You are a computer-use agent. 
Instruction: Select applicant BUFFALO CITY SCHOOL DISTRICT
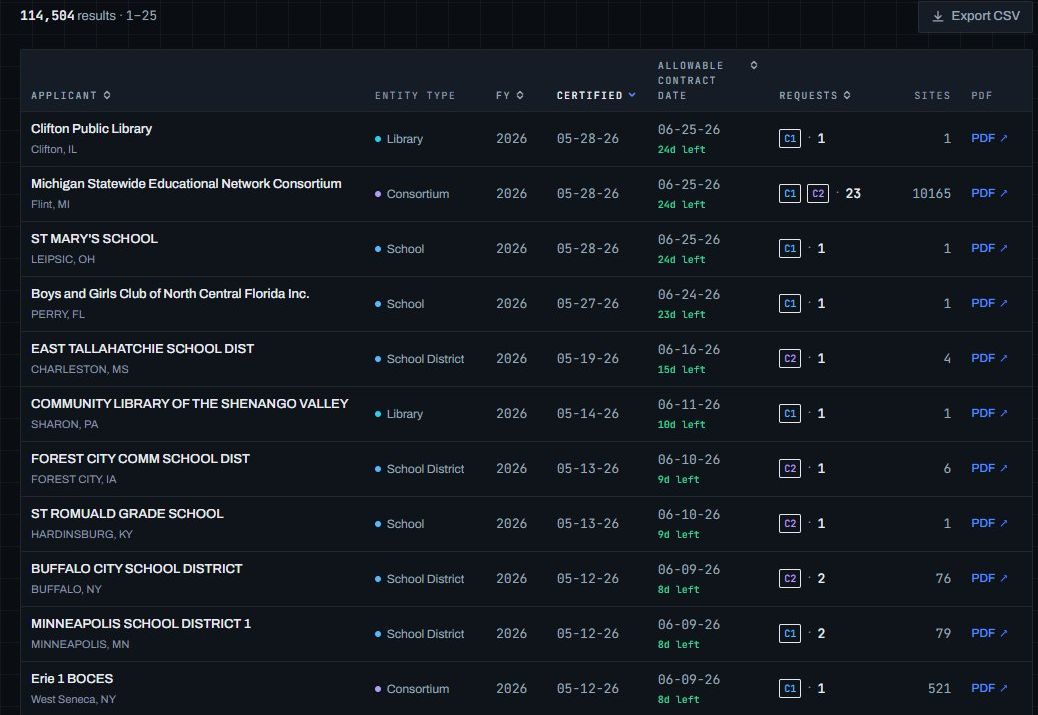pos(136,568)
